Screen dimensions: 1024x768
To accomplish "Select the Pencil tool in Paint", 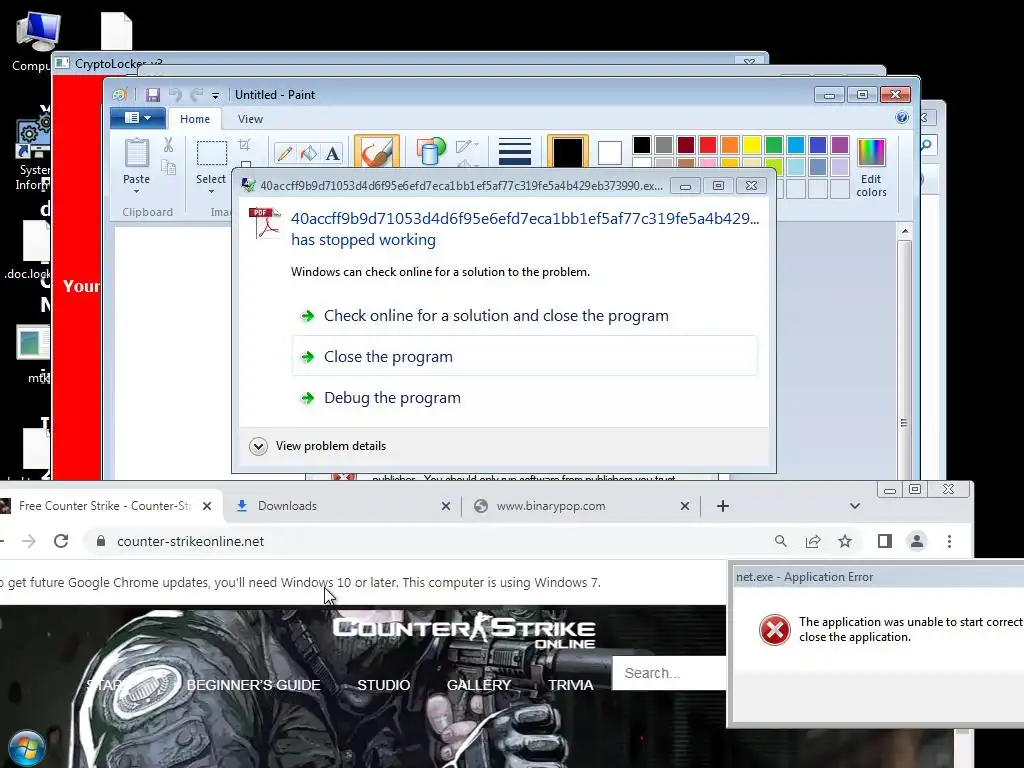I will pos(285,153).
